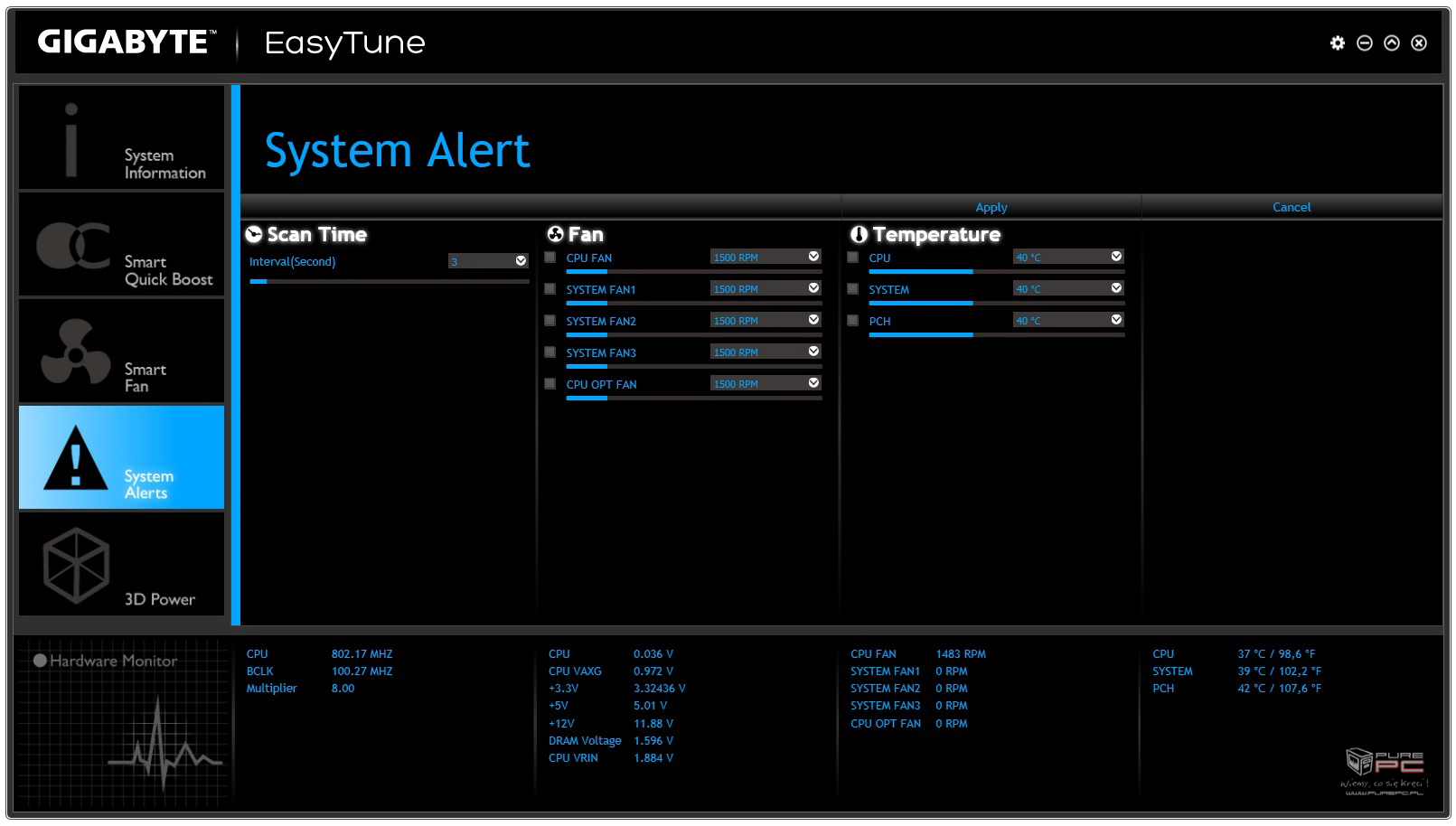1456x826 pixels.
Task: Click the System Alert heading
Action: pos(397,151)
